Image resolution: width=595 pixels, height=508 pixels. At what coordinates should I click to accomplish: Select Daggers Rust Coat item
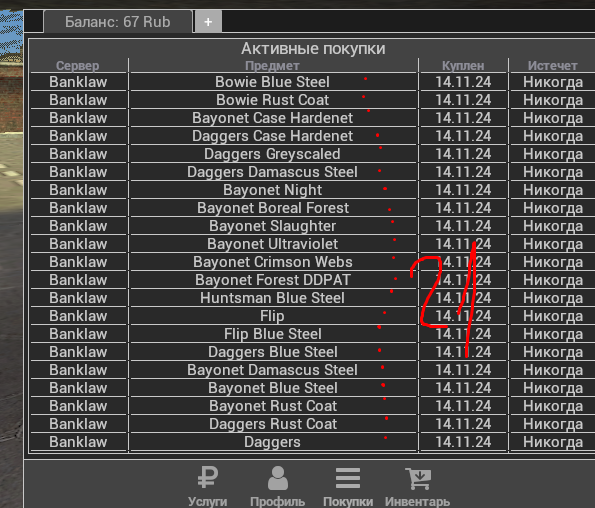click(272, 424)
